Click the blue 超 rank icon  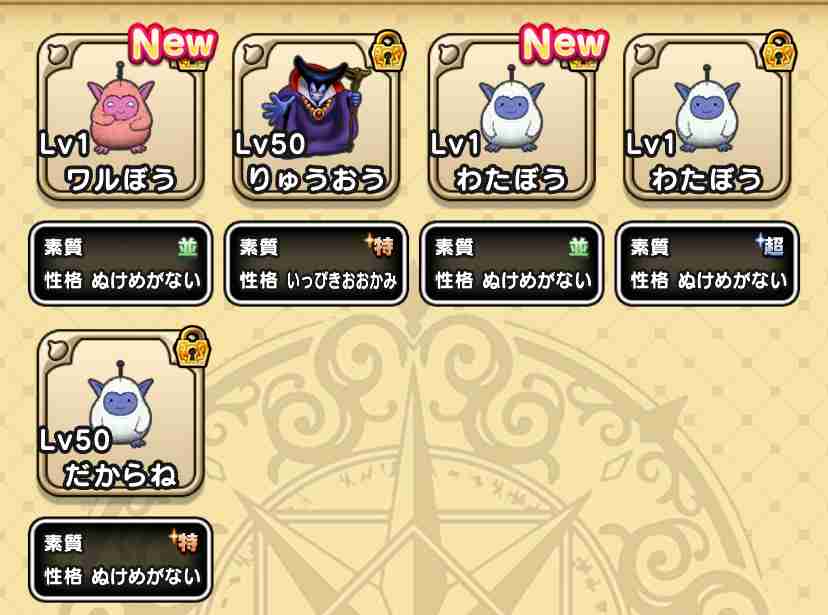[x=771, y=246]
